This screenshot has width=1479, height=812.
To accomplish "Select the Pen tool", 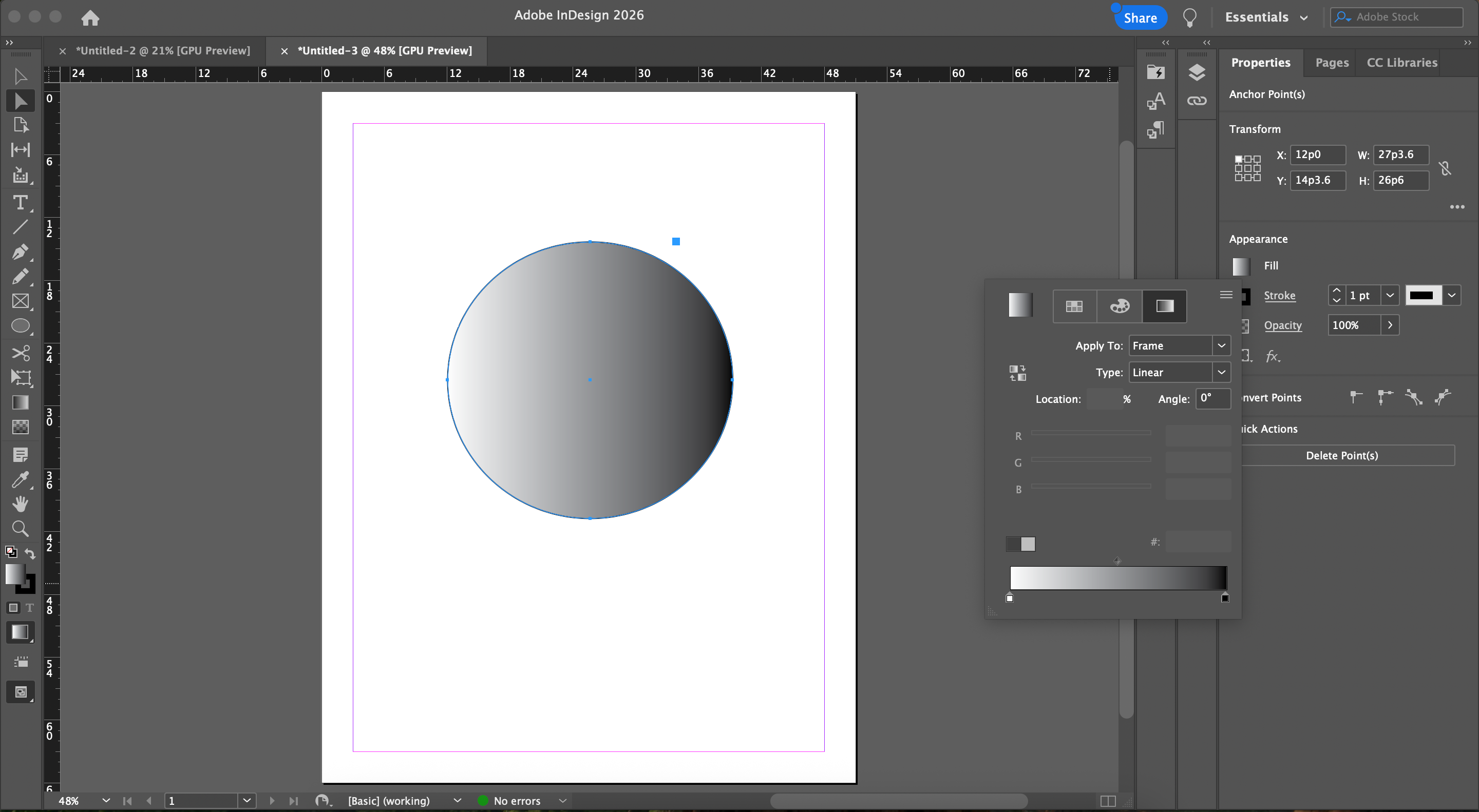I will [x=20, y=252].
